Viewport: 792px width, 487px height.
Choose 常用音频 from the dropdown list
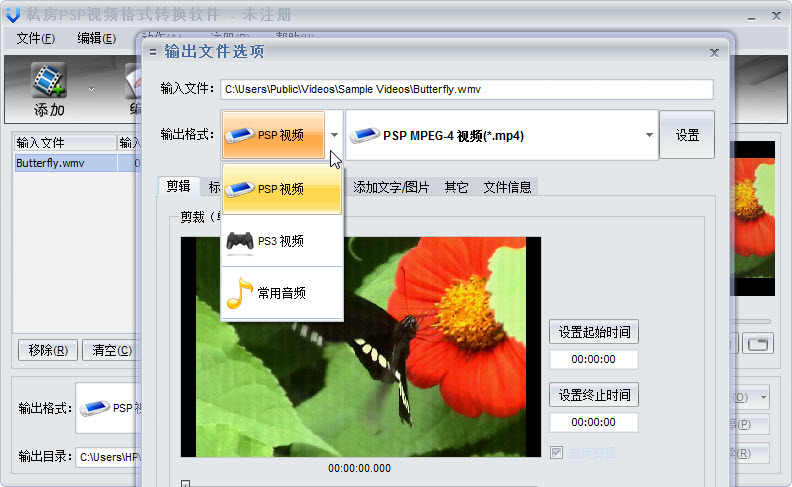pyautogui.click(x=282, y=293)
